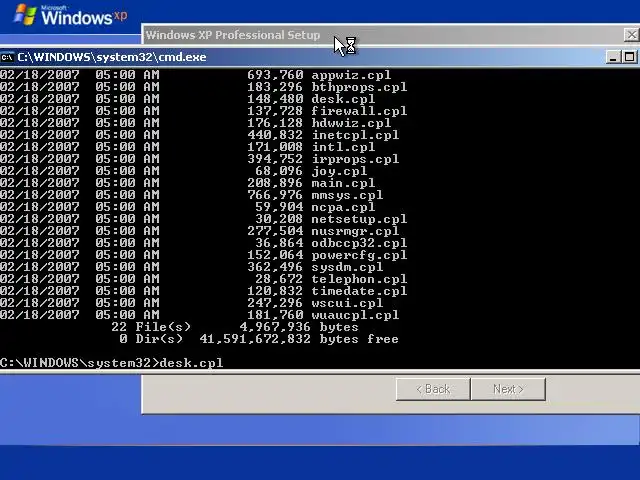Image resolution: width=640 pixels, height=480 pixels.
Task: Click the Next button in Setup
Action: 508,389
